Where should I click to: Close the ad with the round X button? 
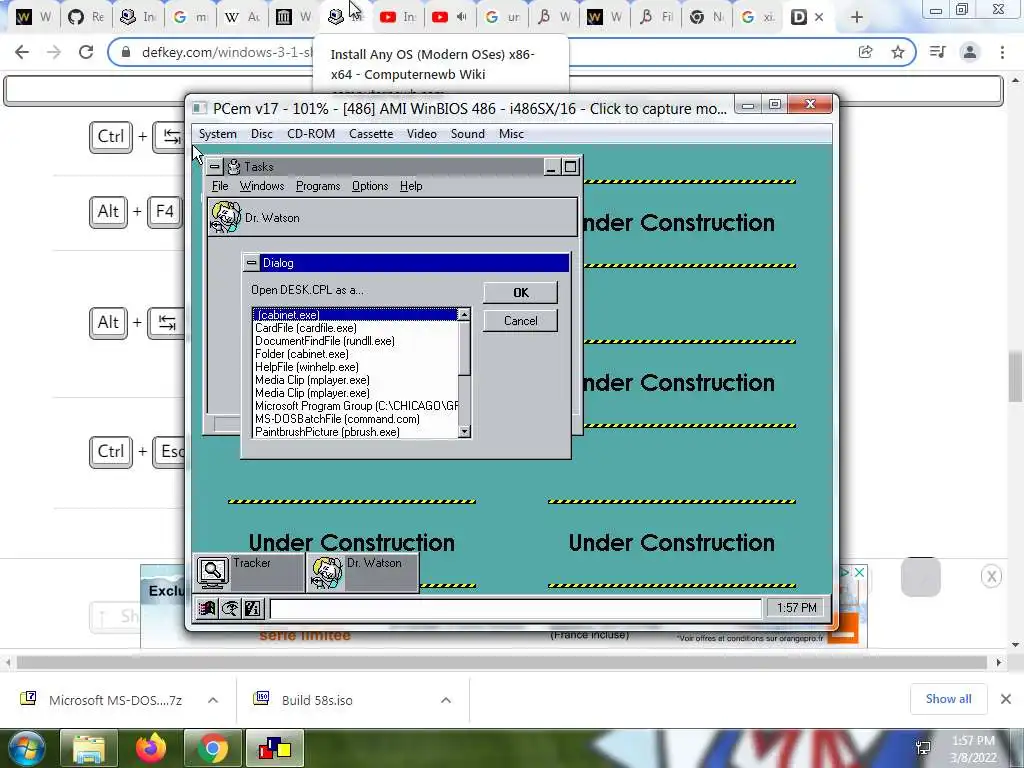991,577
